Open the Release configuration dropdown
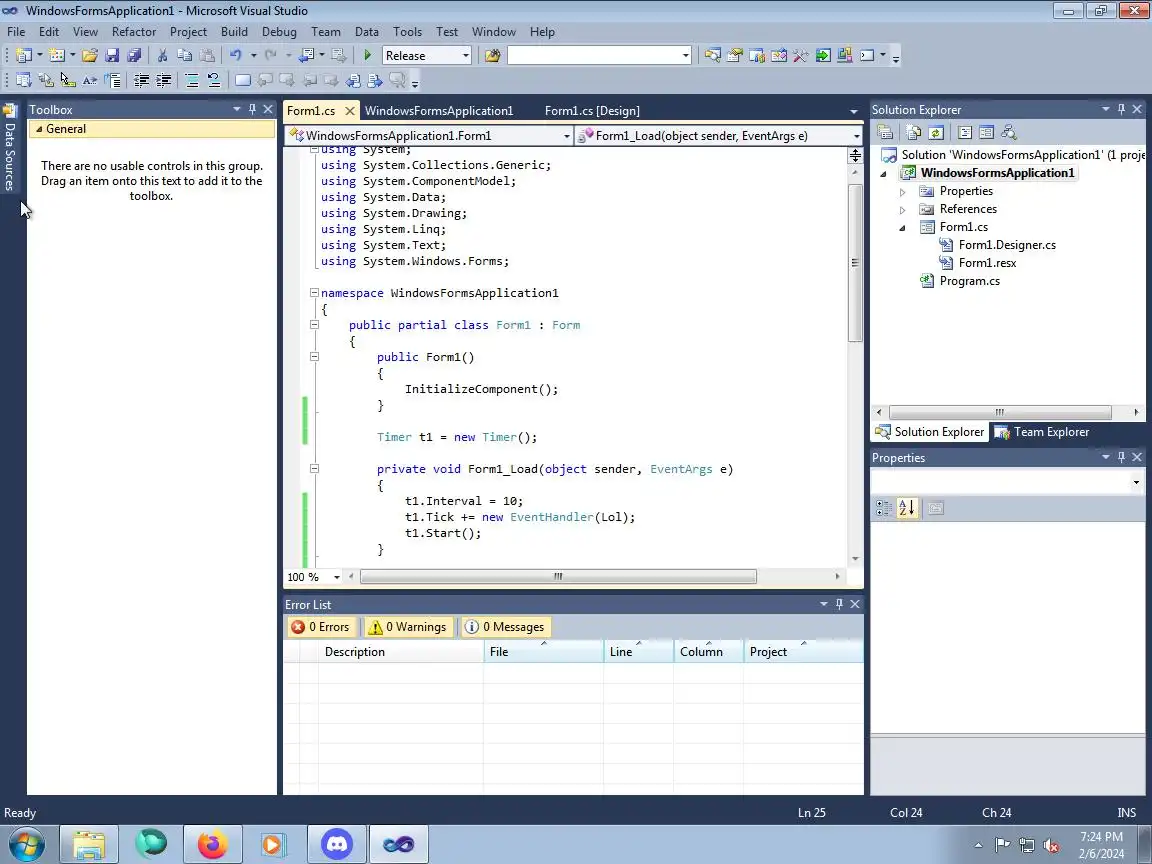The width and height of the screenshot is (1152, 864). tap(465, 55)
